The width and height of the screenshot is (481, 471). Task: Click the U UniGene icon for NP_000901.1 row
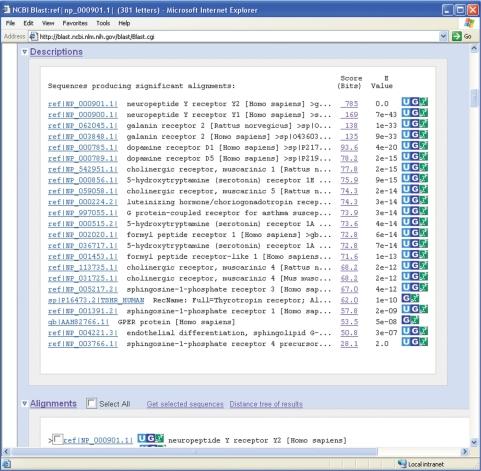point(406,102)
